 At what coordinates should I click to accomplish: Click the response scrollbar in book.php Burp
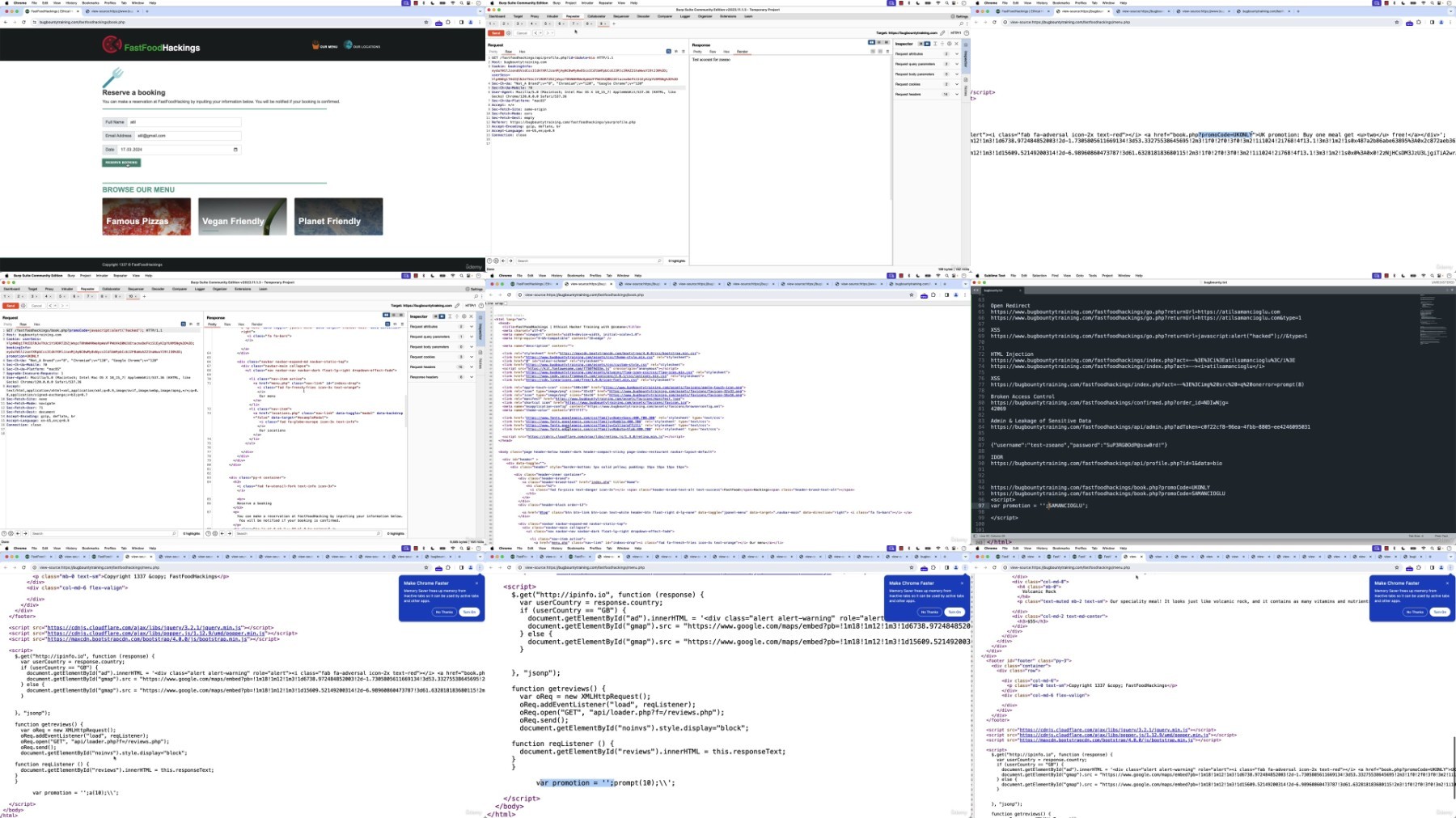coord(405,413)
